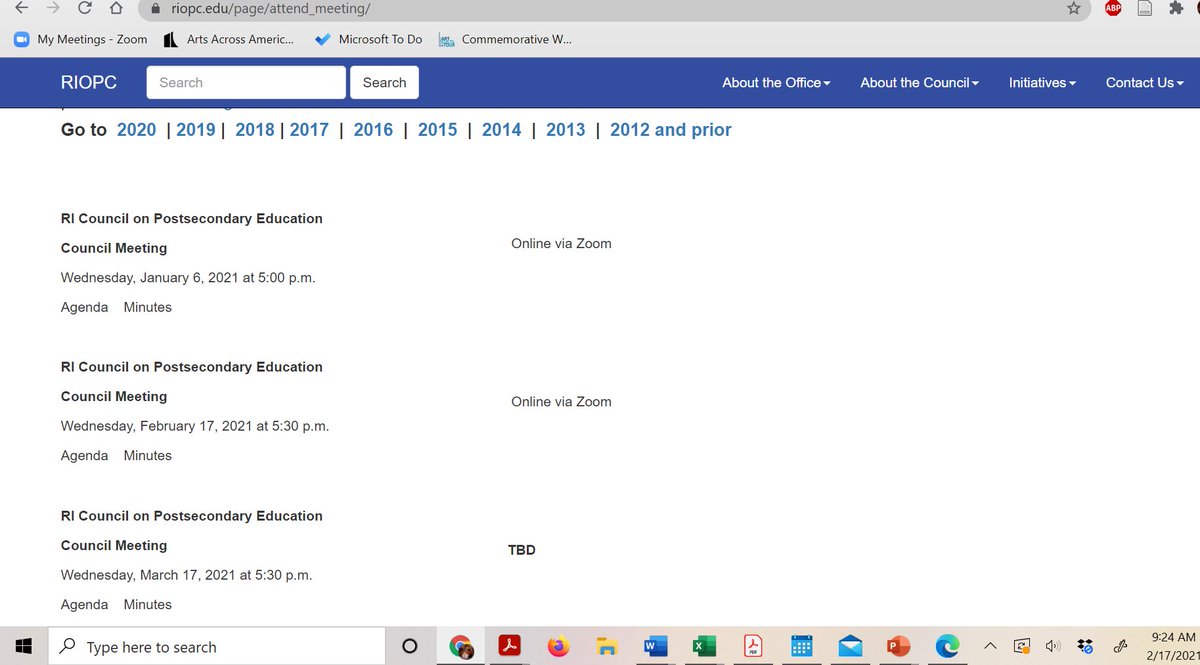
Task: Open the Agenda for the January 6 meeting
Action: (x=84, y=307)
